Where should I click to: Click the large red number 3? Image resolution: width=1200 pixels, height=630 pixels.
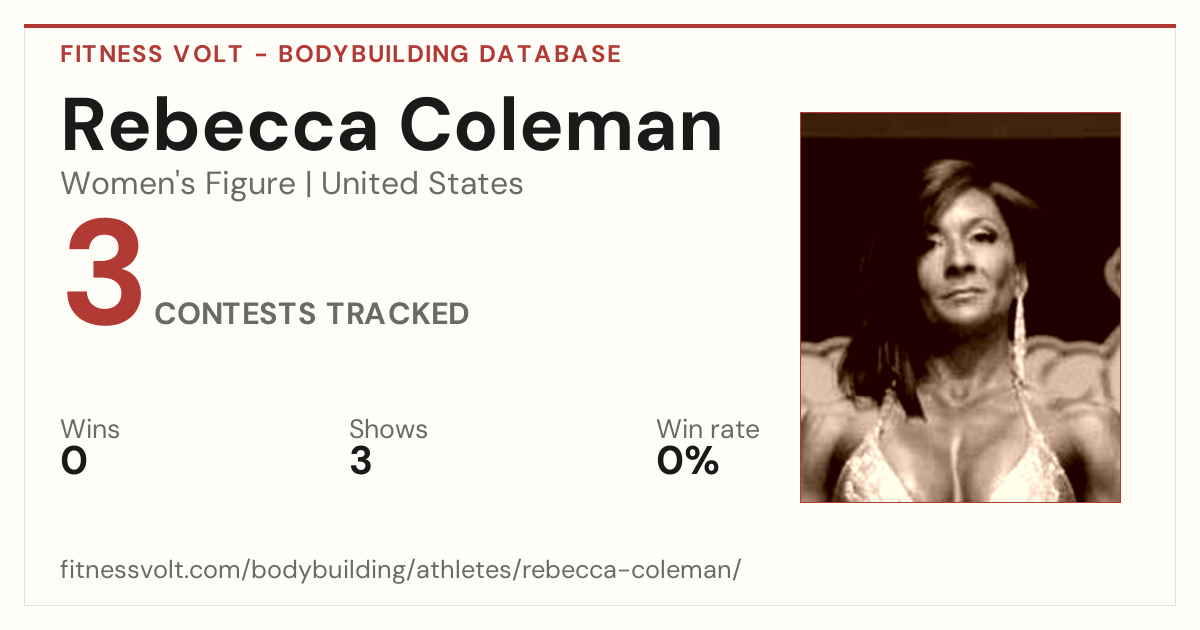coord(105,274)
